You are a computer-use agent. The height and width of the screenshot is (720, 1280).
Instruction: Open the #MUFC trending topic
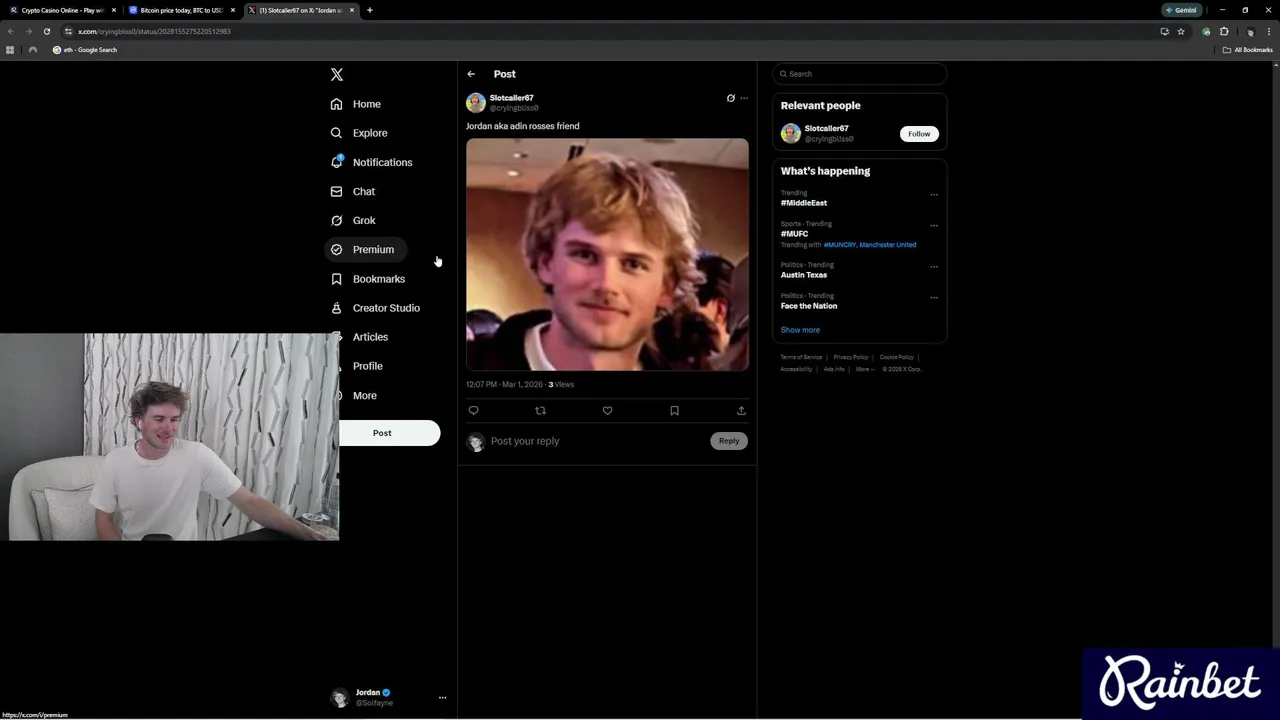pos(794,234)
